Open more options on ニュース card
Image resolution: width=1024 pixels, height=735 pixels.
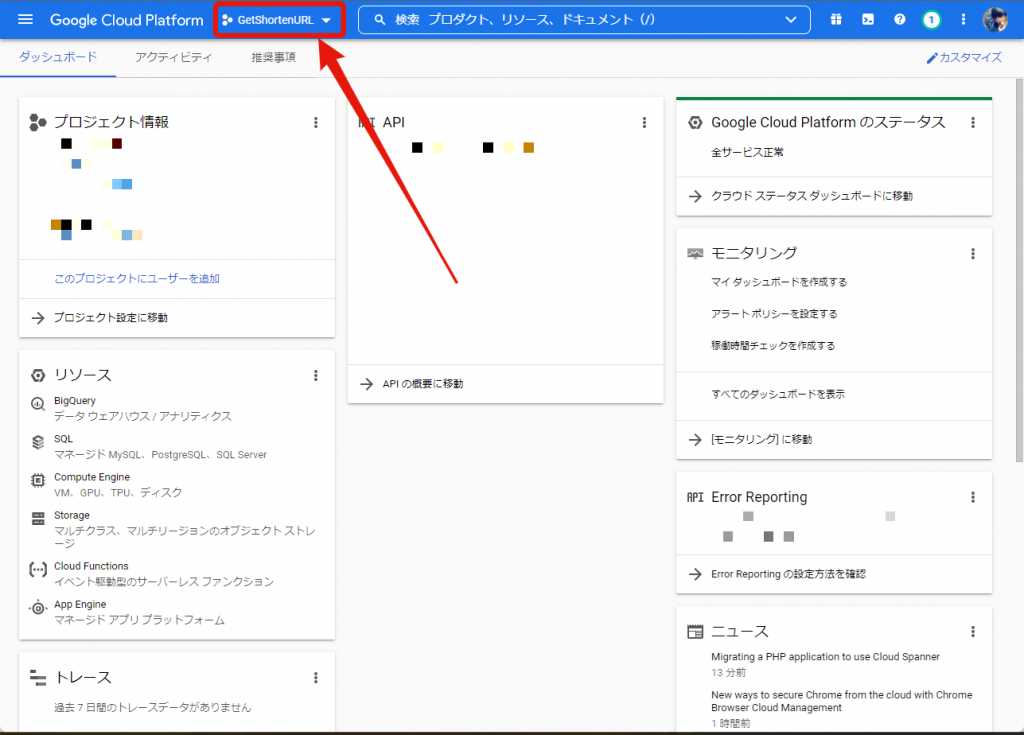(973, 632)
